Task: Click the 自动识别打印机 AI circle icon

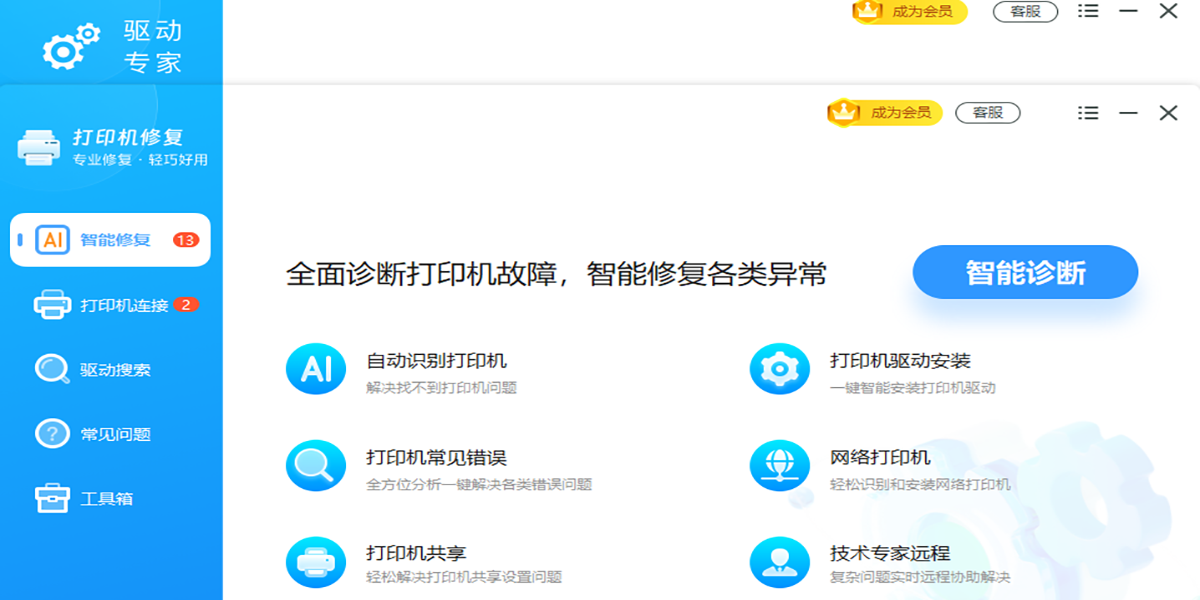Action: 316,370
